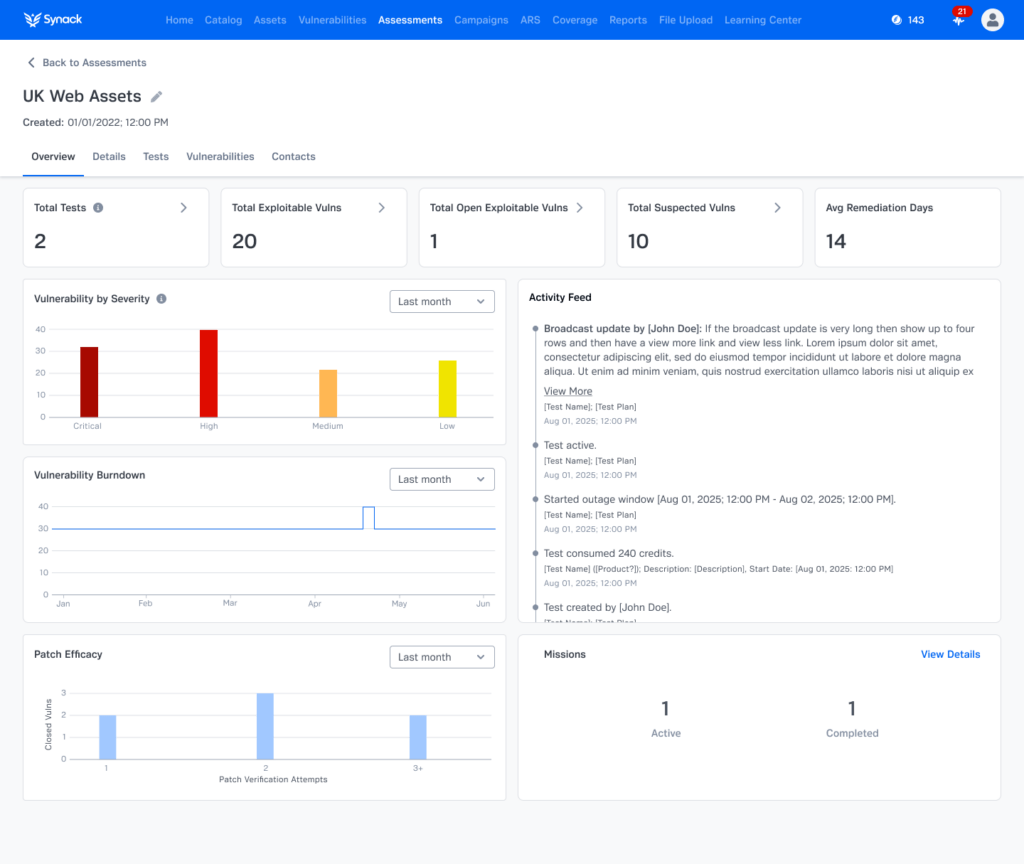The width and height of the screenshot is (1024, 864).
Task: Click the Total Tests info icon
Action: (x=98, y=208)
